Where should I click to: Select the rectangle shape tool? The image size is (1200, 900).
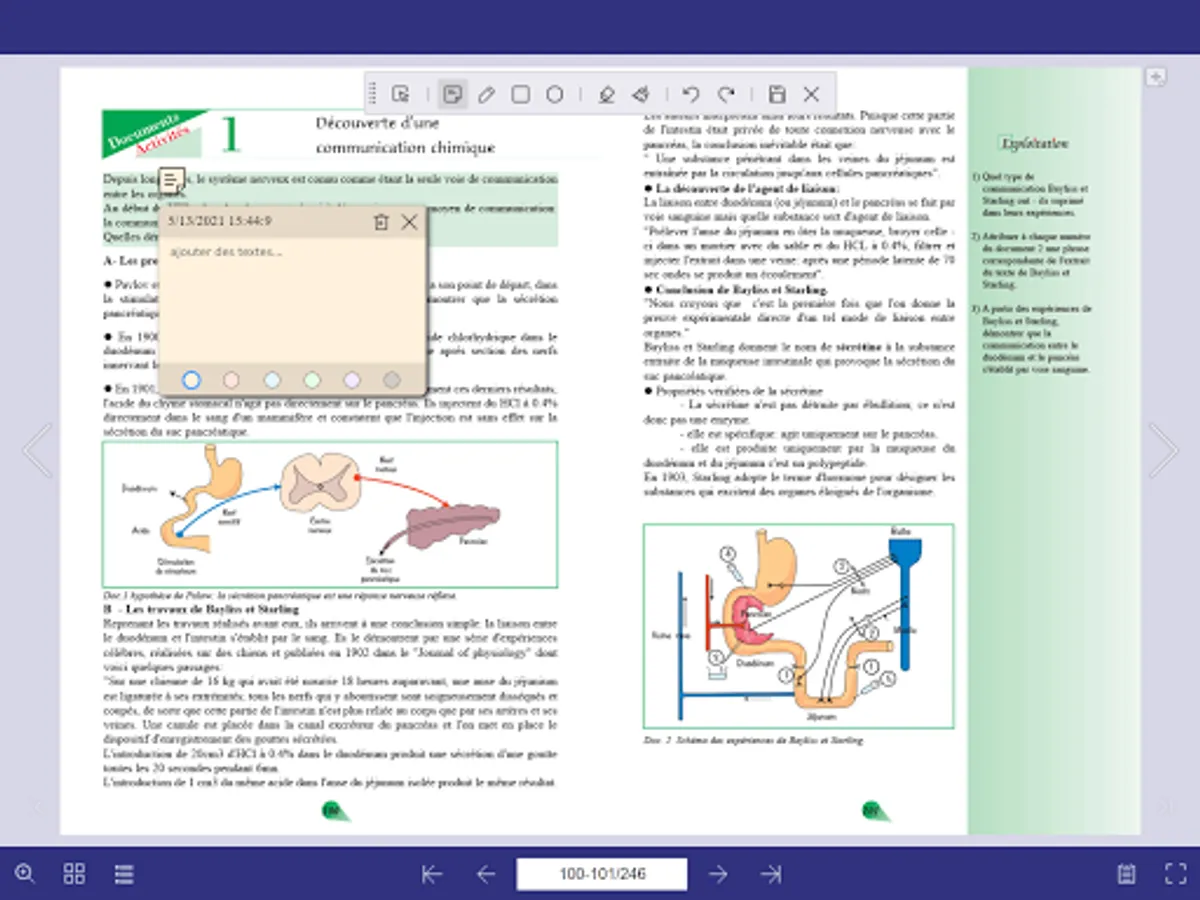(520, 95)
